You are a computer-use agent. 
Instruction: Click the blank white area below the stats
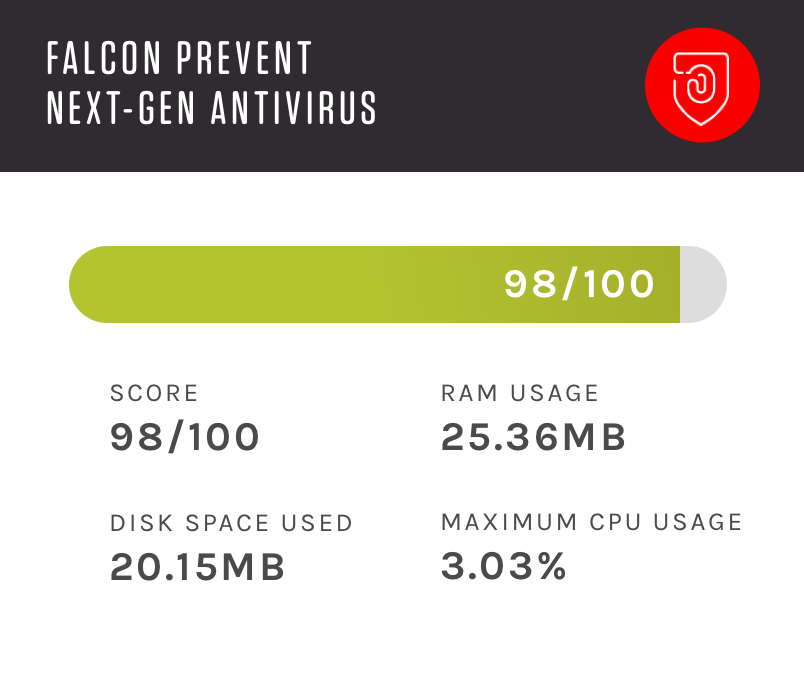tap(400, 645)
